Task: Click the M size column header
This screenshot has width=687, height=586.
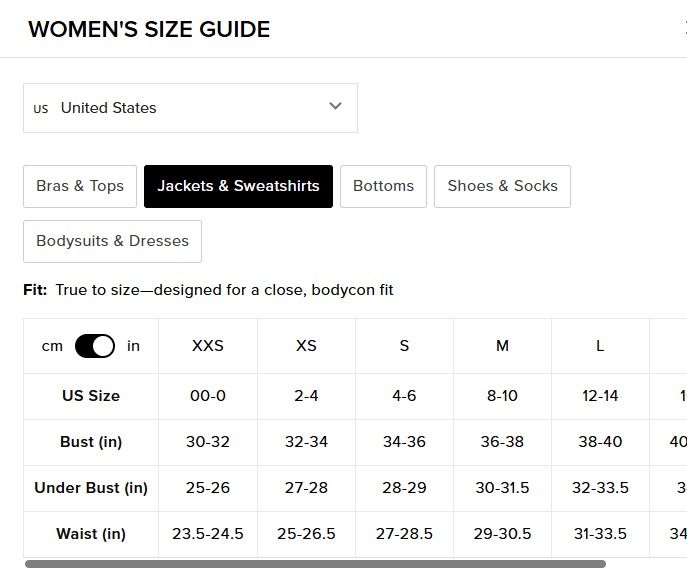Action: [x=502, y=346]
